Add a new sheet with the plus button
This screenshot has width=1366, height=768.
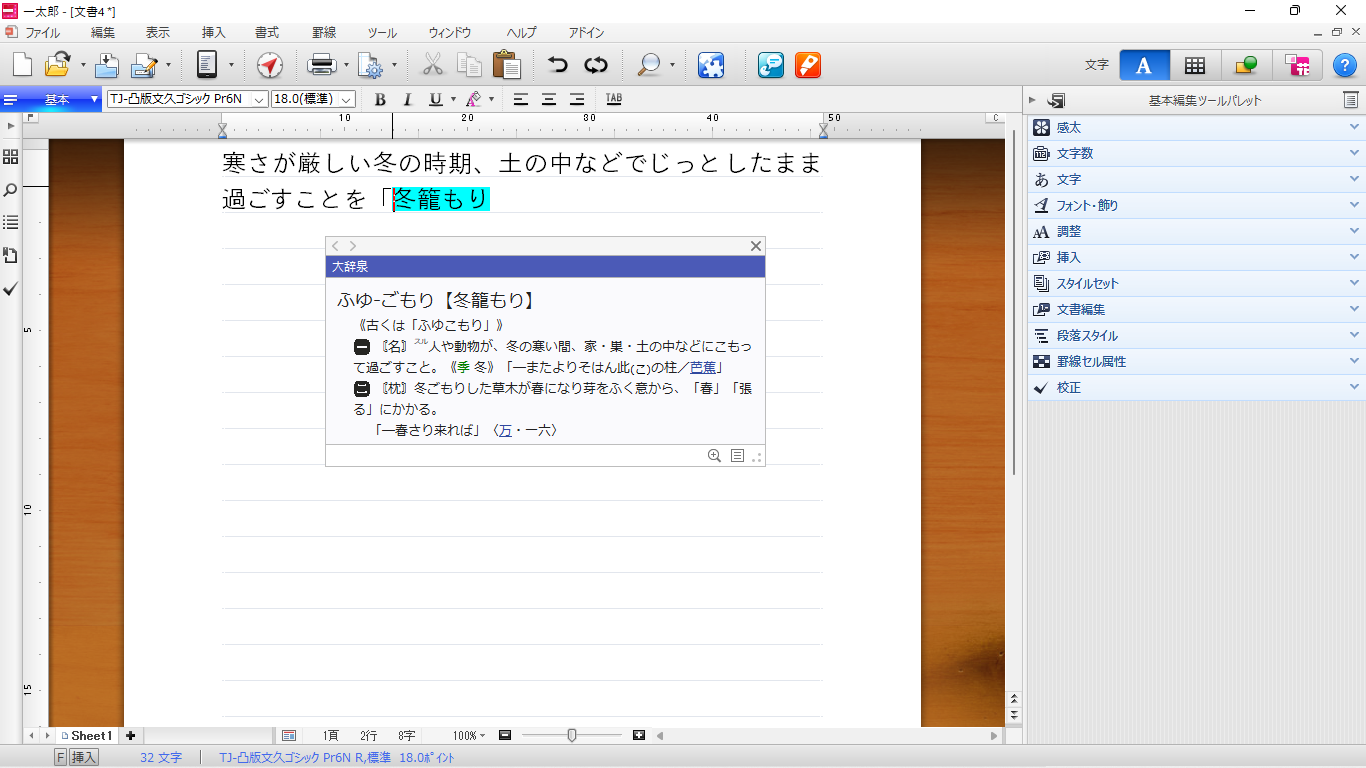tap(130, 736)
